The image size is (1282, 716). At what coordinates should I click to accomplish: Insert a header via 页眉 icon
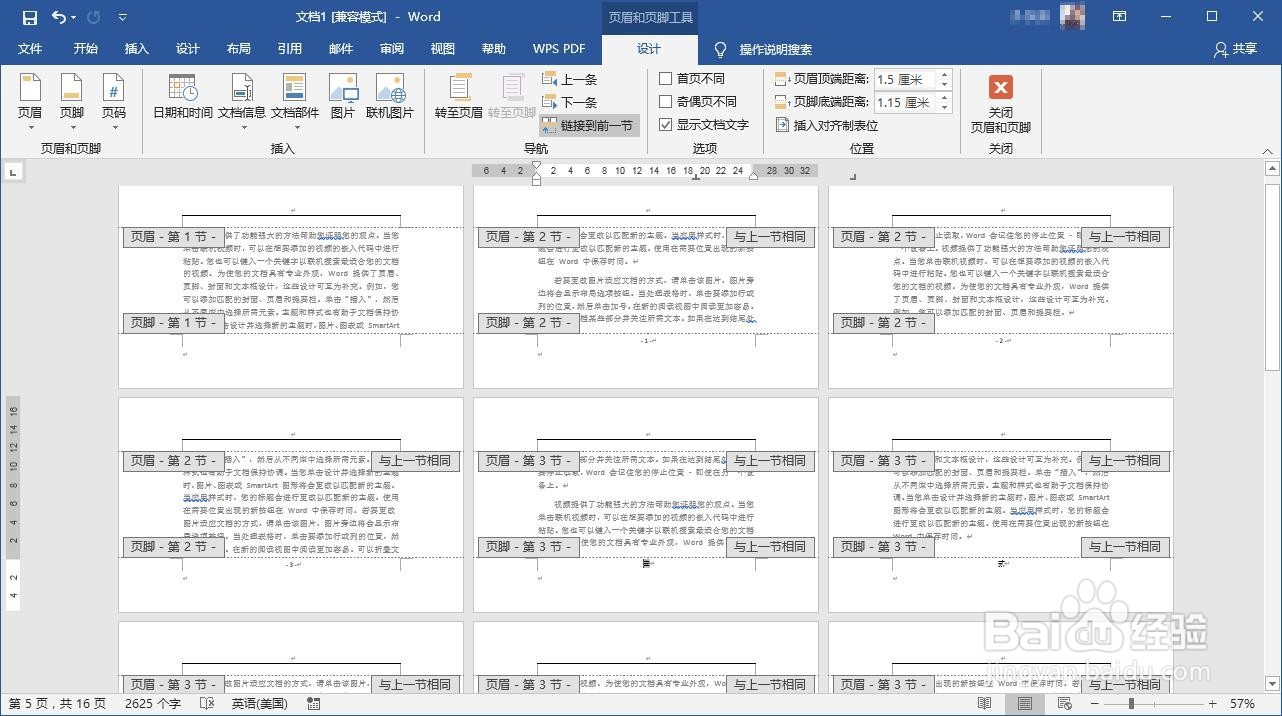point(30,89)
